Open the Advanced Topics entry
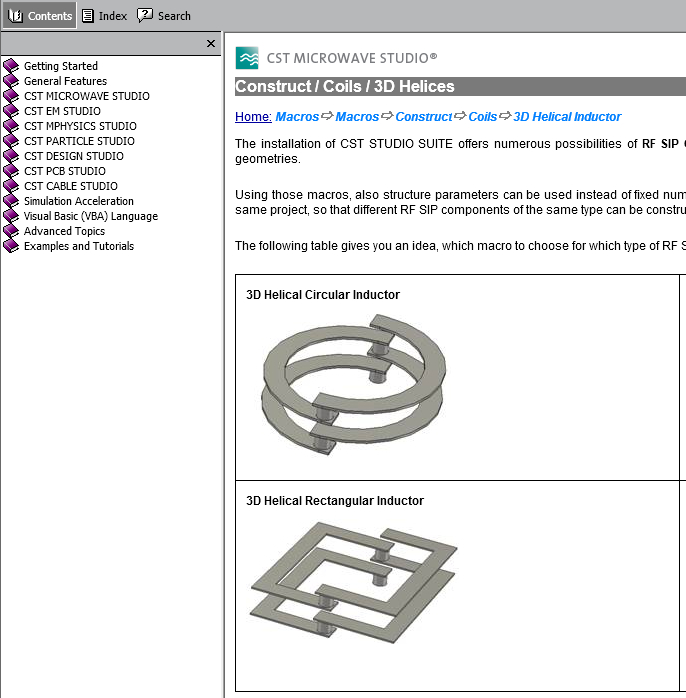Image resolution: width=686 pixels, height=698 pixels. click(65, 231)
